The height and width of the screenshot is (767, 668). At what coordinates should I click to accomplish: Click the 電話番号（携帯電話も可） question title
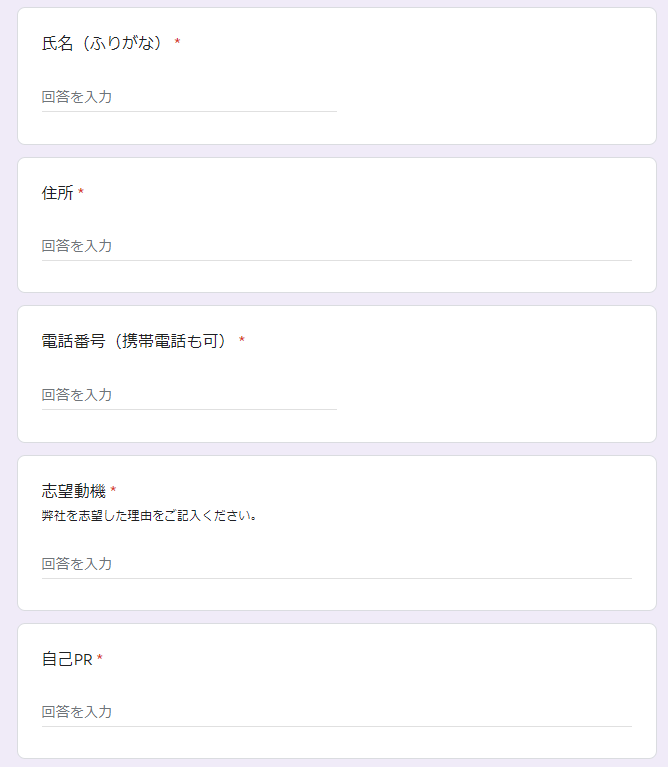point(135,341)
